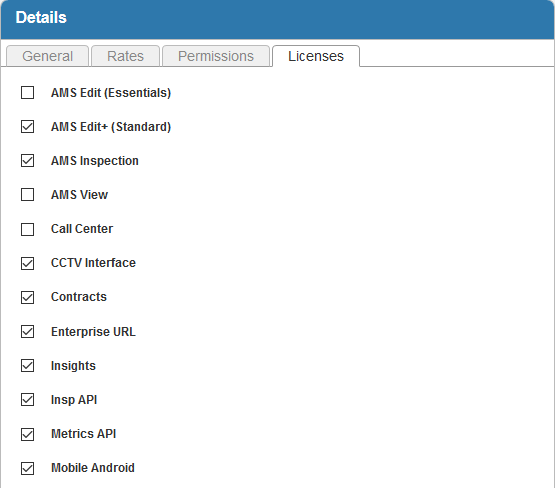This screenshot has width=555, height=488.
Task: Uncheck the Insp API checkbox
Action: point(27,400)
